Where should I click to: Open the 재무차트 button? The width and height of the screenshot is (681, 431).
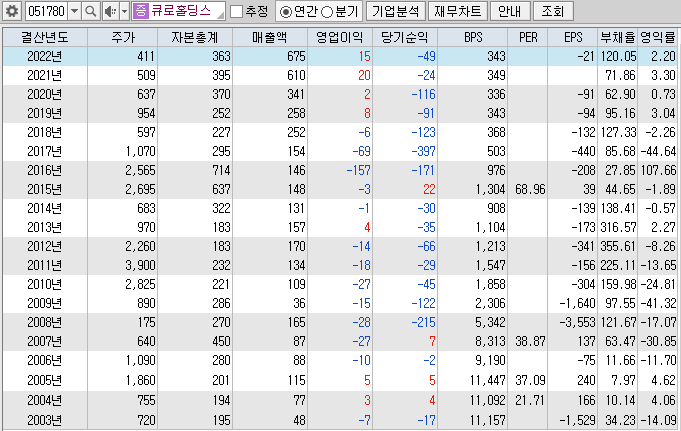(x=458, y=11)
